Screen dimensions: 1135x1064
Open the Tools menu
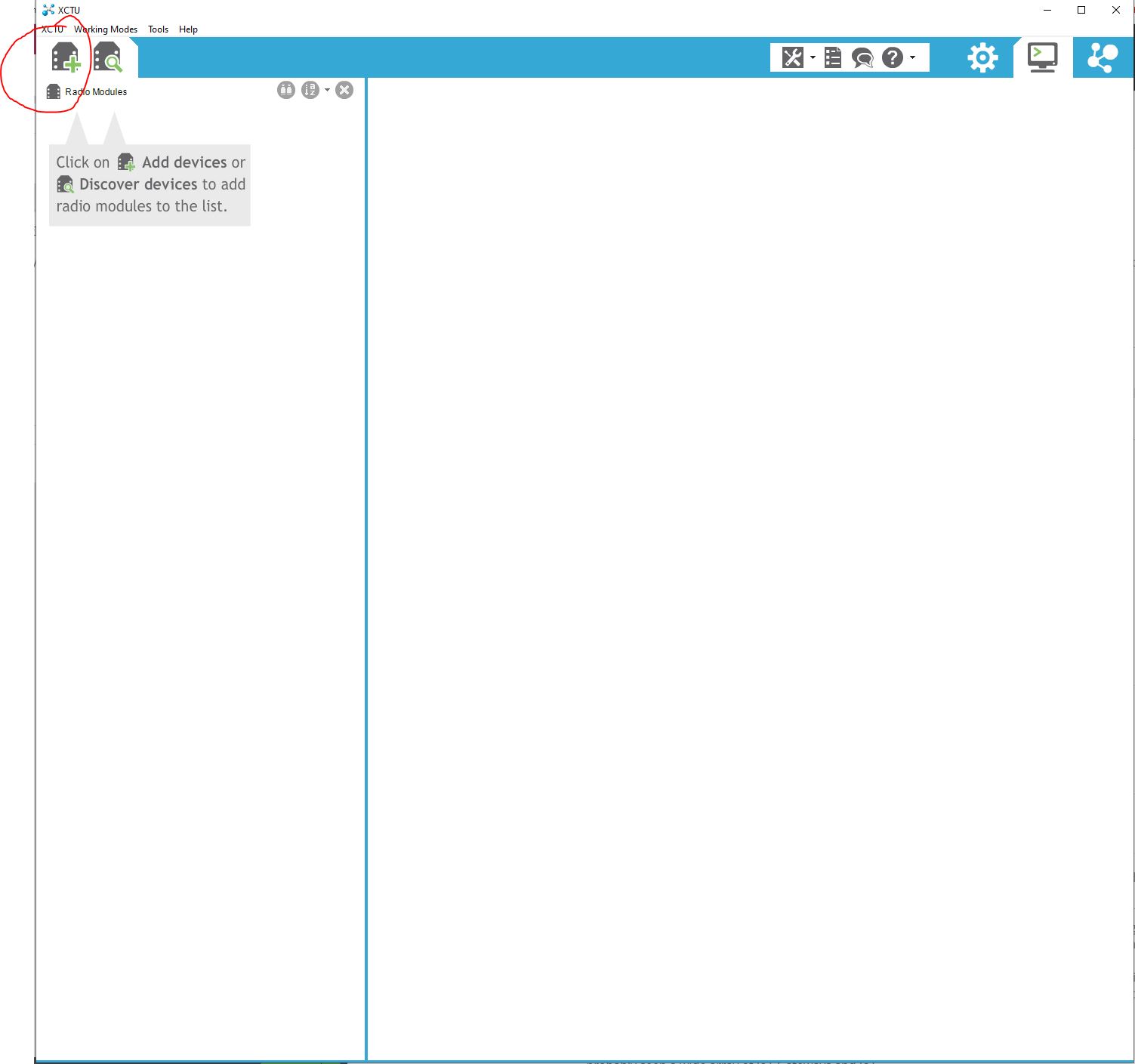(x=158, y=29)
